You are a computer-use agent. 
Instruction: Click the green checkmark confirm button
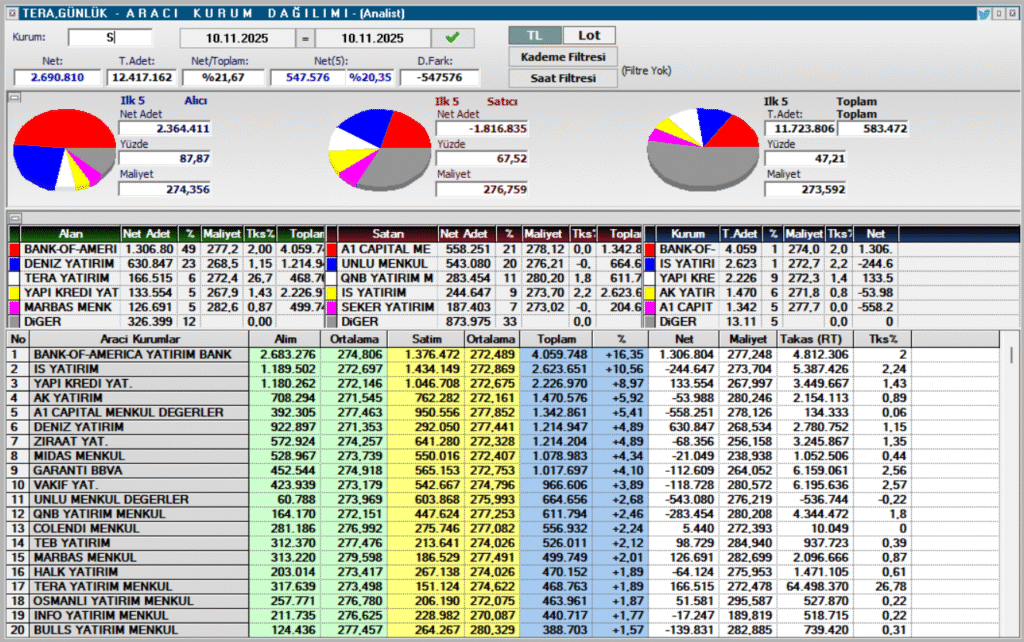452,38
